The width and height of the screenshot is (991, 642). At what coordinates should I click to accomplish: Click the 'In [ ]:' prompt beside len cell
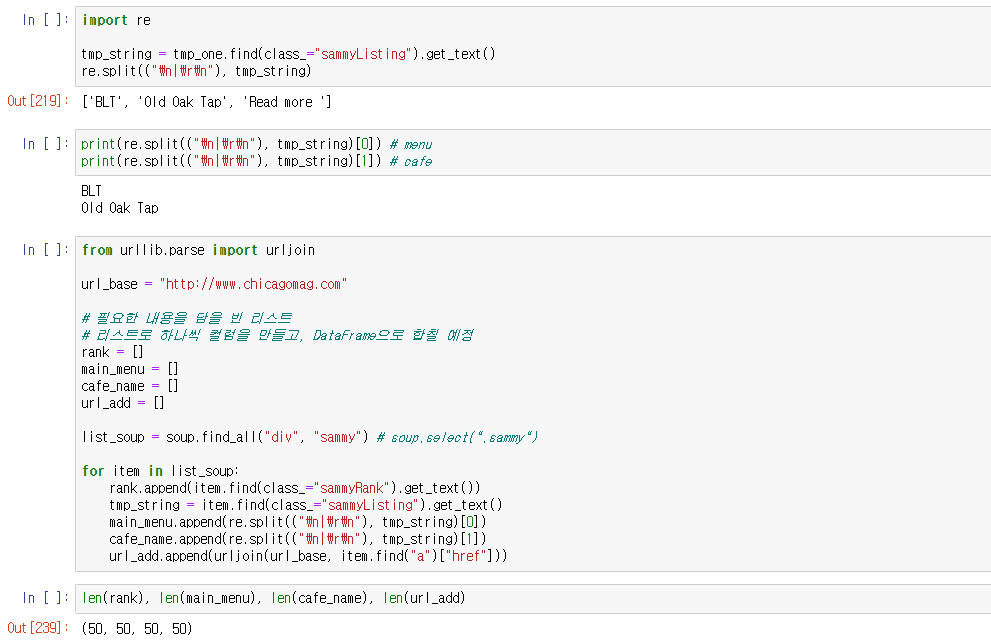pos(46,597)
